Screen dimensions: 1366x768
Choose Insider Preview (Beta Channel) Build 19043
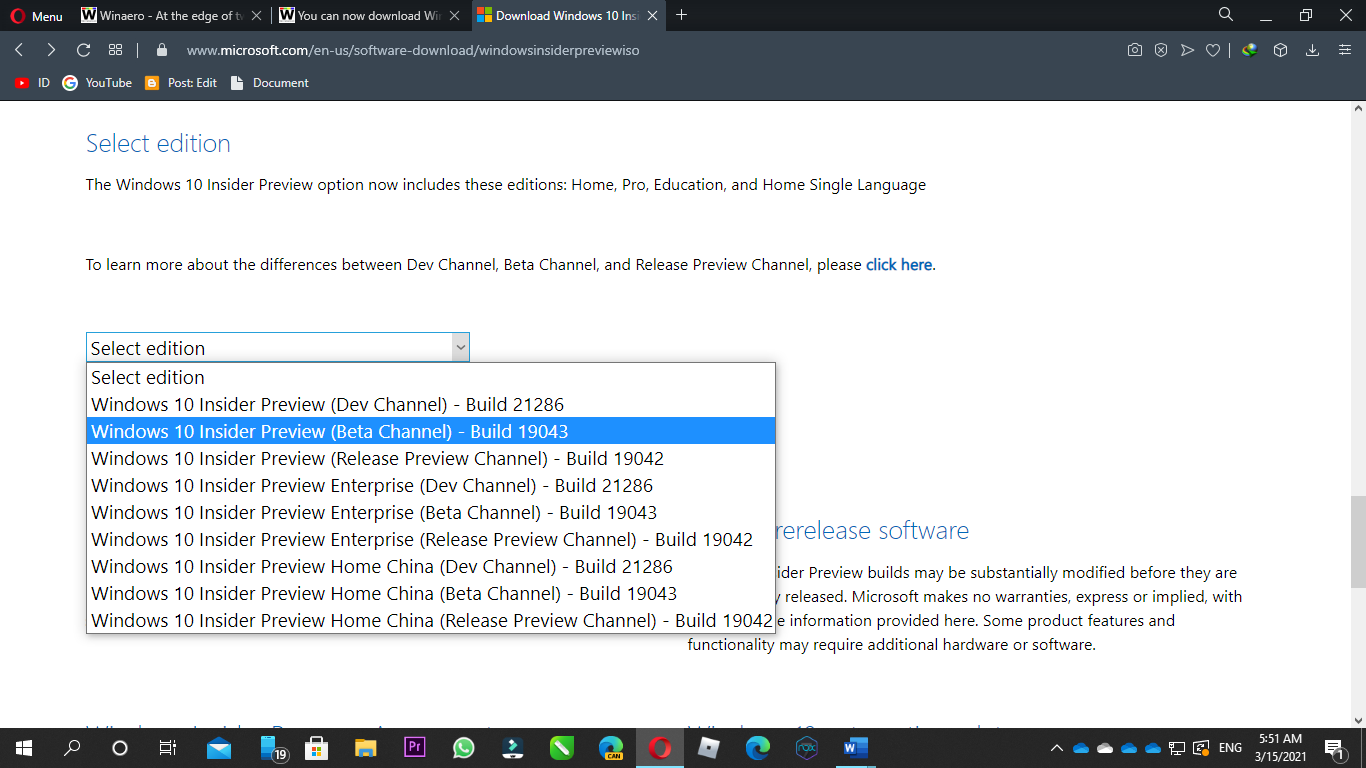pos(430,432)
